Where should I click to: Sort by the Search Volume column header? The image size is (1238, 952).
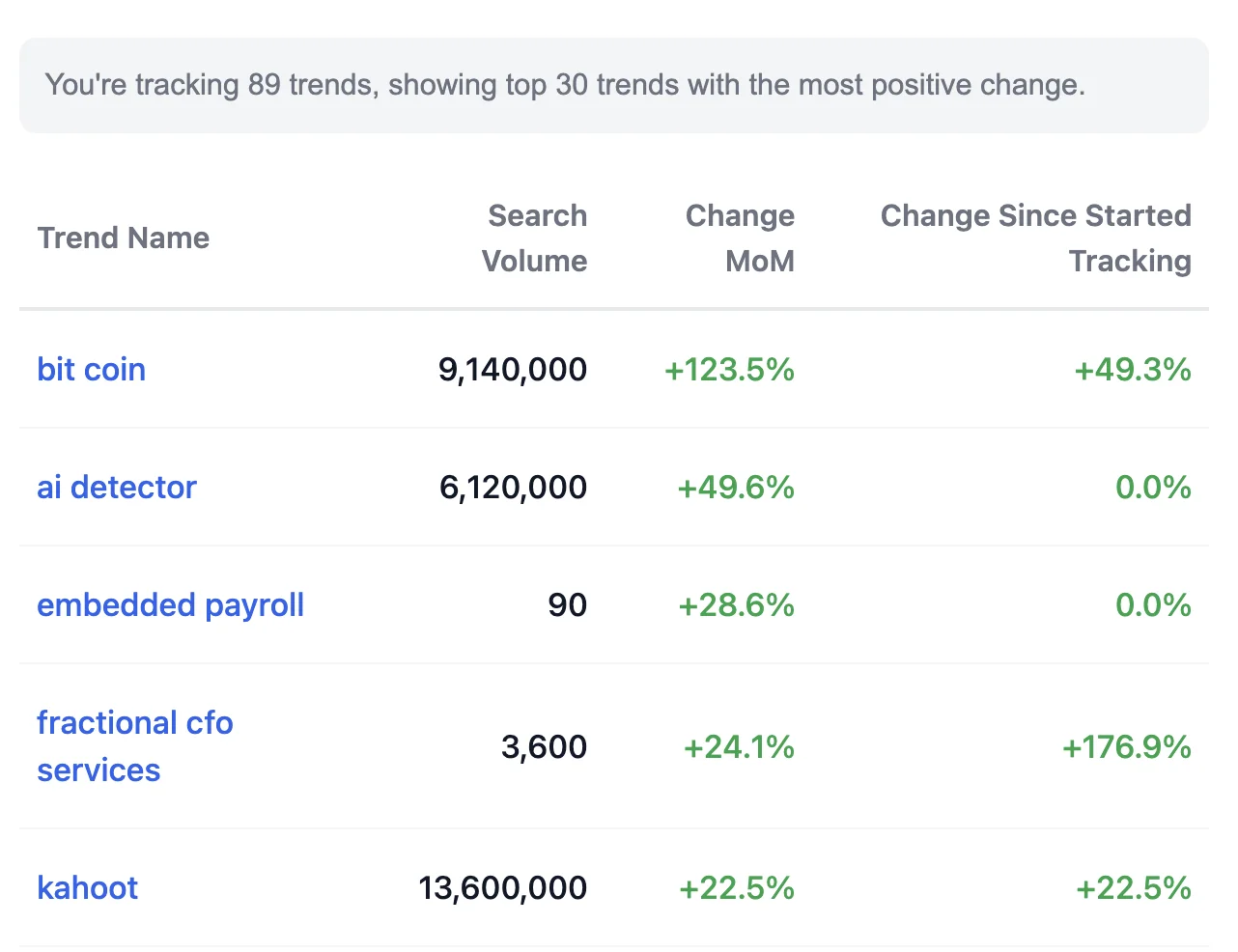[537, 238]
